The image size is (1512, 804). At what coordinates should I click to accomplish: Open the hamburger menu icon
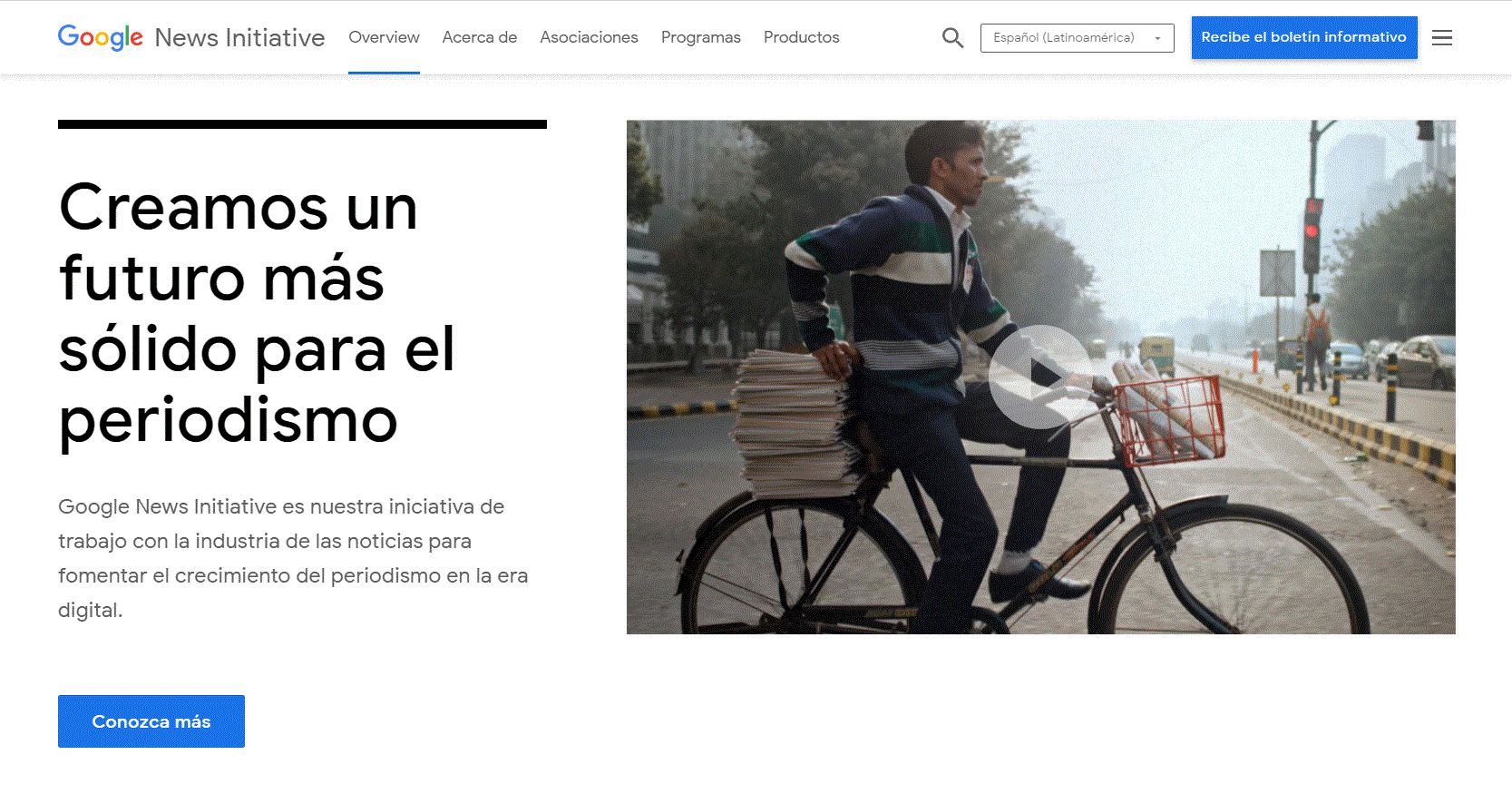[x=1442, y=38]
